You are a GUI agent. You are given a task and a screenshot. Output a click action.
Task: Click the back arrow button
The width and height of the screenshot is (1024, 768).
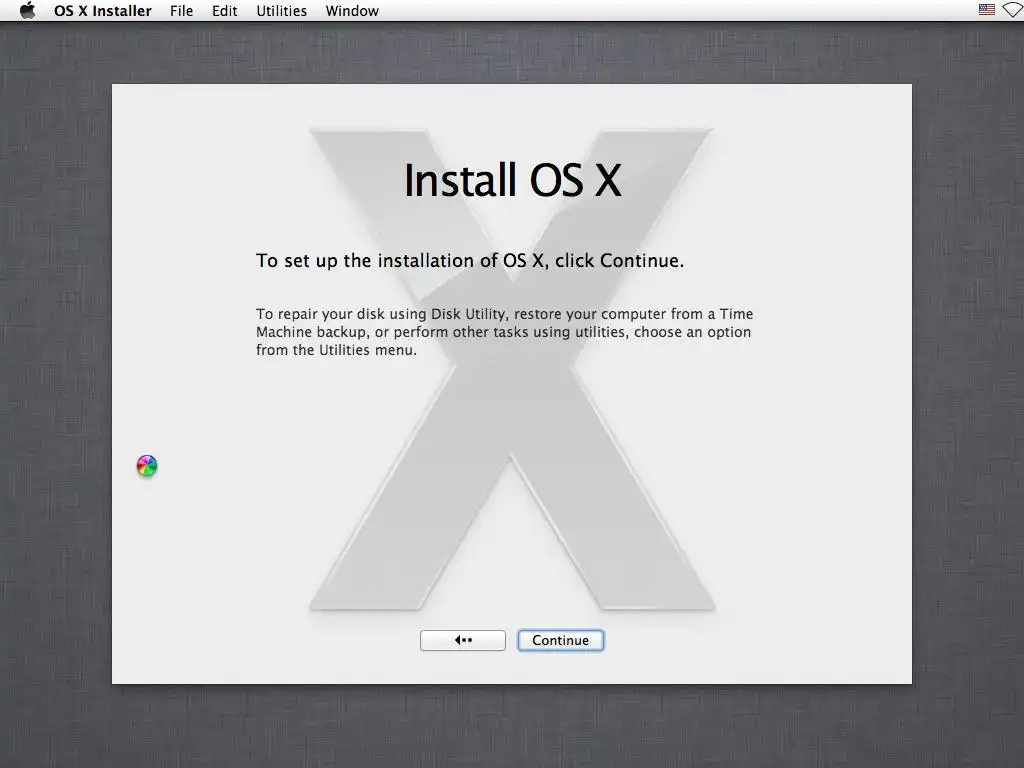coord(462,640)
